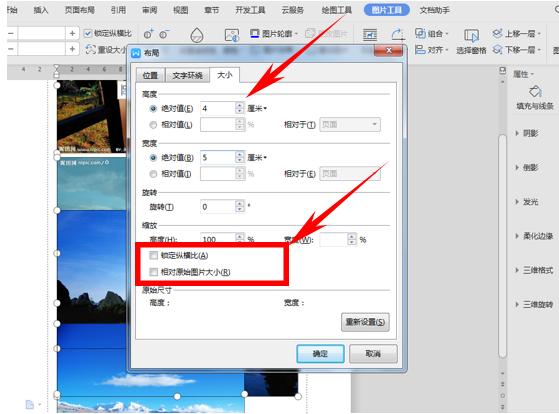
Task: Click the document vertical scrollbar
Action: coord(503,246)
